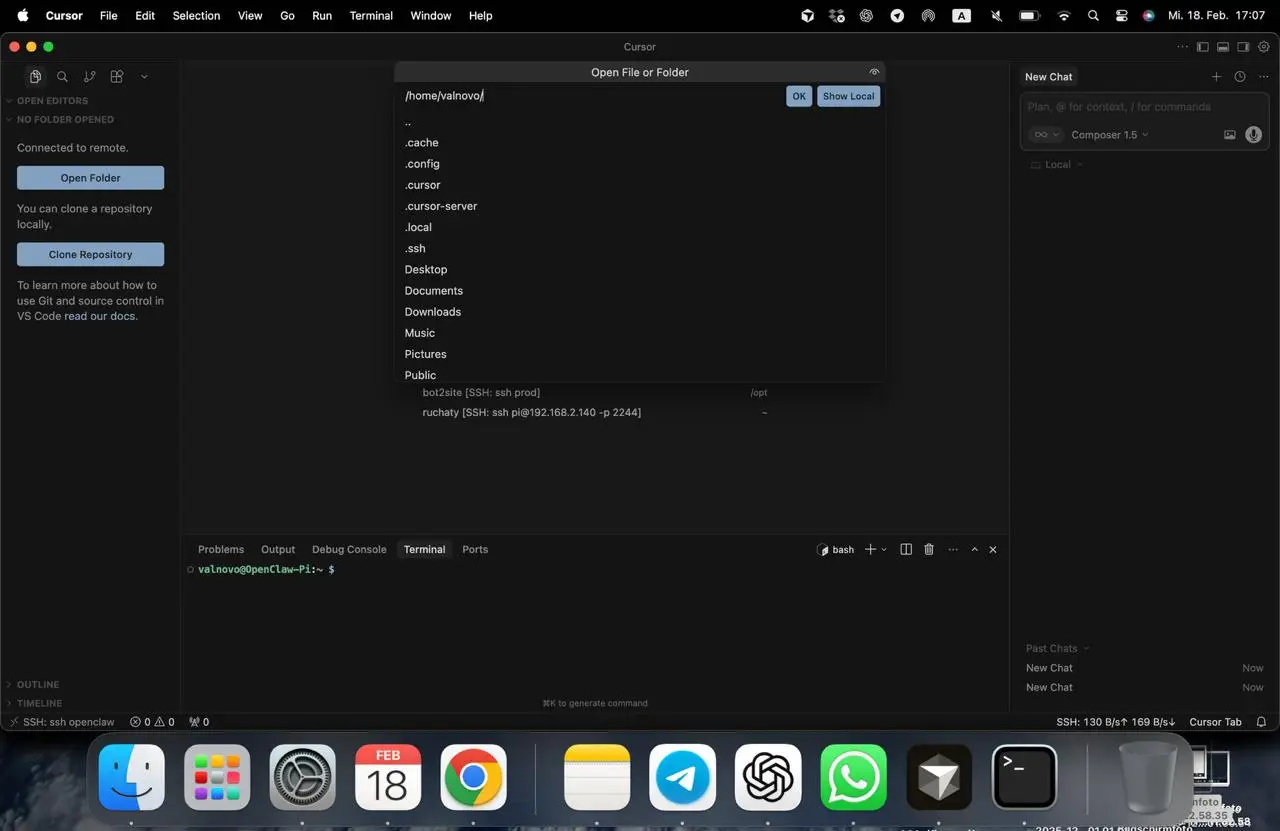Toggle the bottom panel layout button
The image size is (1280, 831).
click(1223, 47)
